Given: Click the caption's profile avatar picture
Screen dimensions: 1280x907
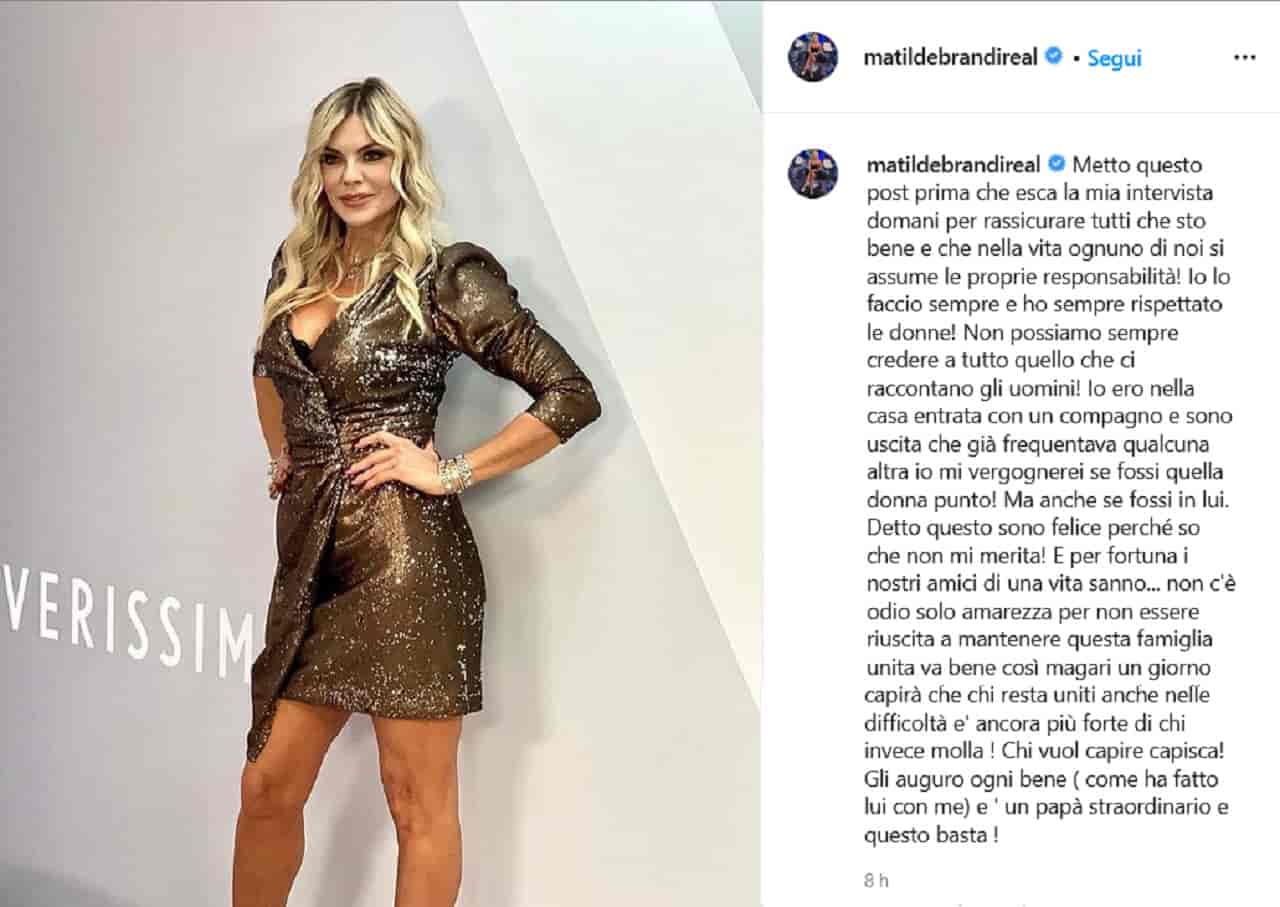Looking at the screenshot, I should 813,173.
